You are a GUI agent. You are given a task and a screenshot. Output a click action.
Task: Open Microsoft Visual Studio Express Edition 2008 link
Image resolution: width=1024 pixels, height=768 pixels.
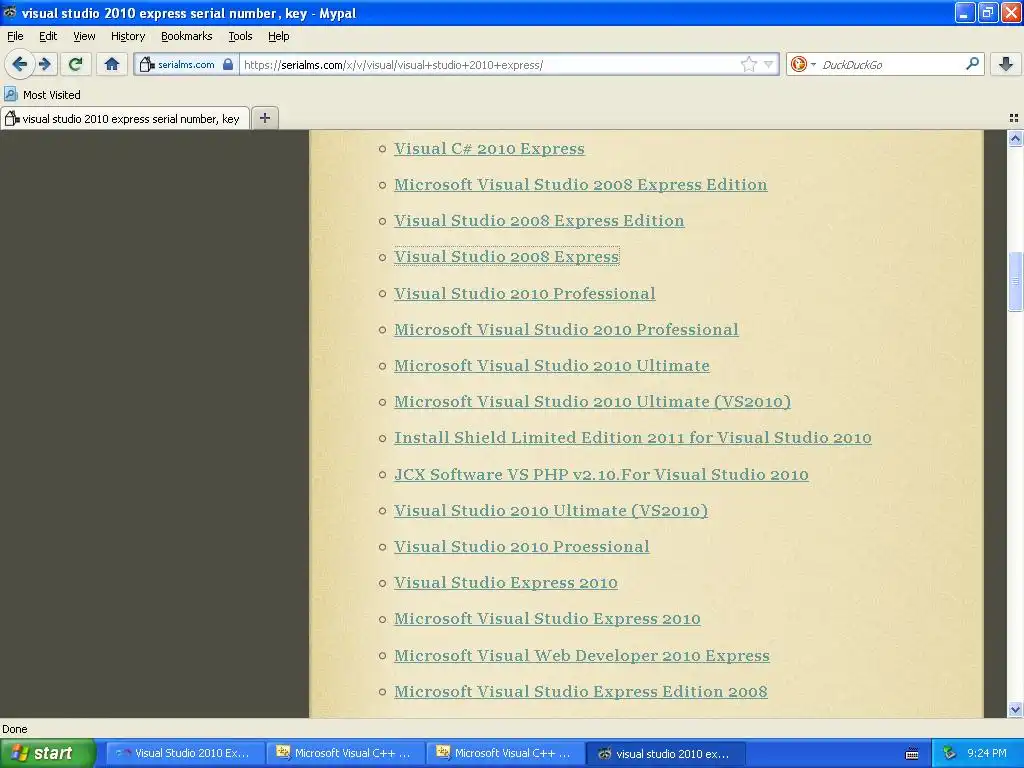click(581, 692)
